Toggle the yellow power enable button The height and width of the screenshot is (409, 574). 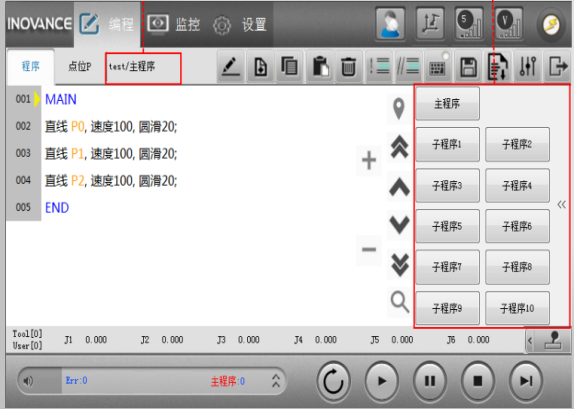551,25
